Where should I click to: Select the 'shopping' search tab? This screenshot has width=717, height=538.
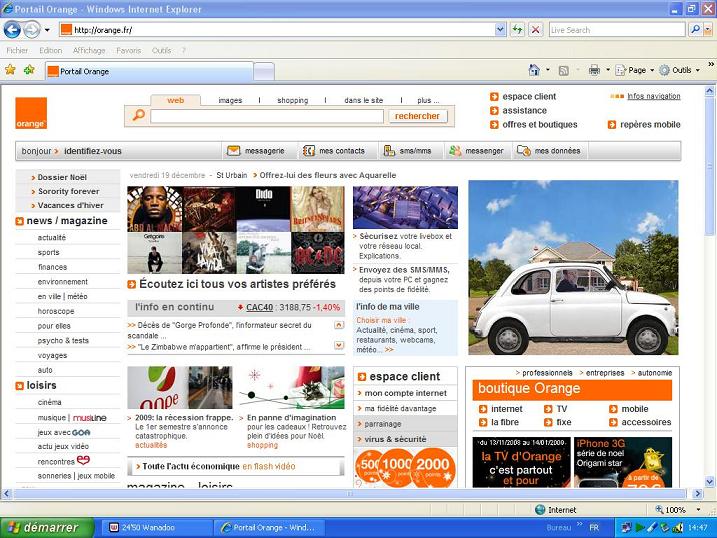292,100
